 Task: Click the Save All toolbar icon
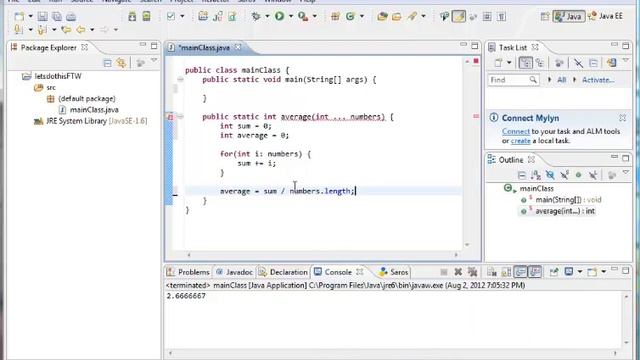(57, 16)
